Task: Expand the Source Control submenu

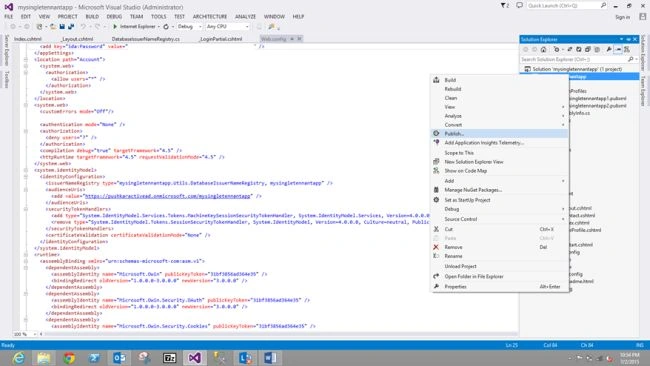Action: point(499,219)
